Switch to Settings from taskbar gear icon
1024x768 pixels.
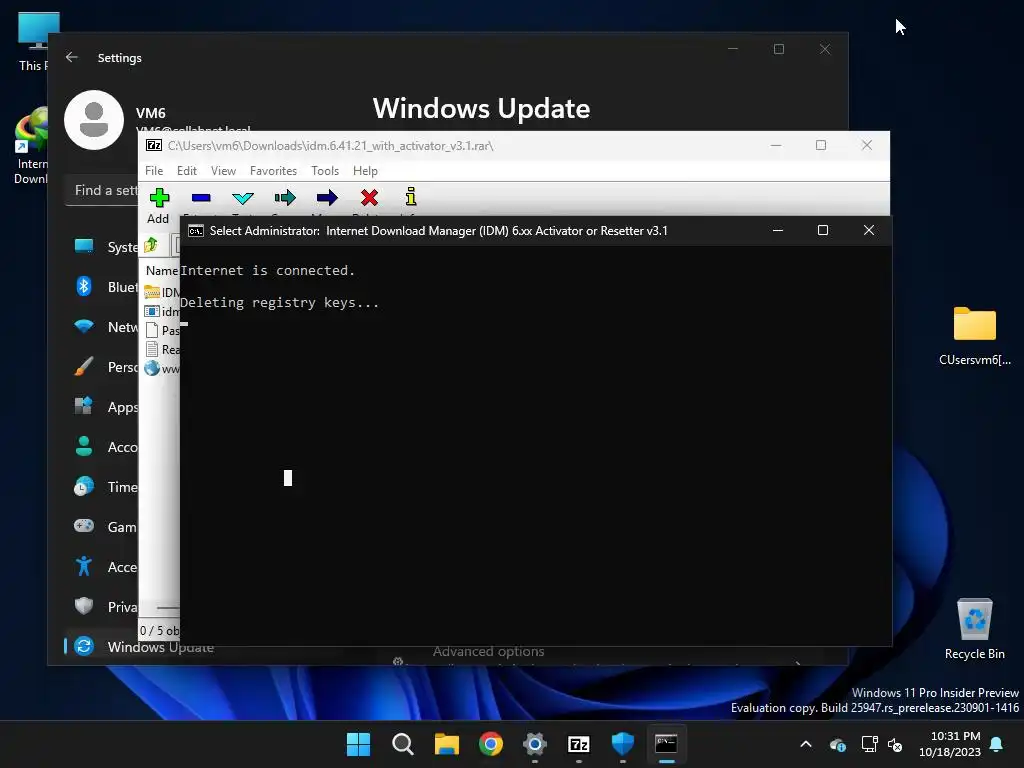pos(535,744)
